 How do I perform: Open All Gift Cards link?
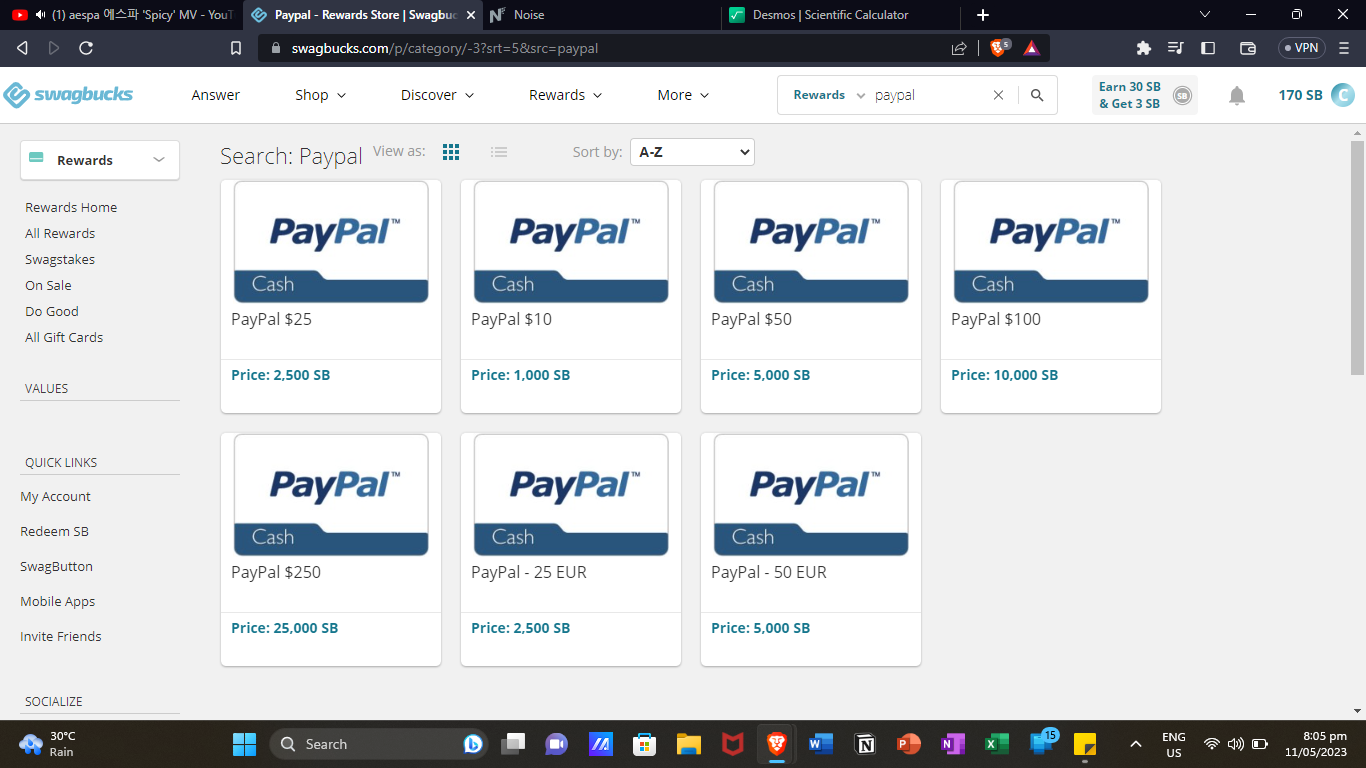click(64, 337)
